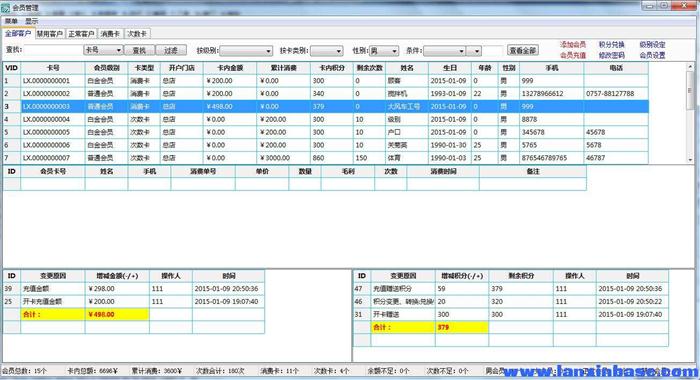Switch to the 禁用客户 tab

(50, 33)
